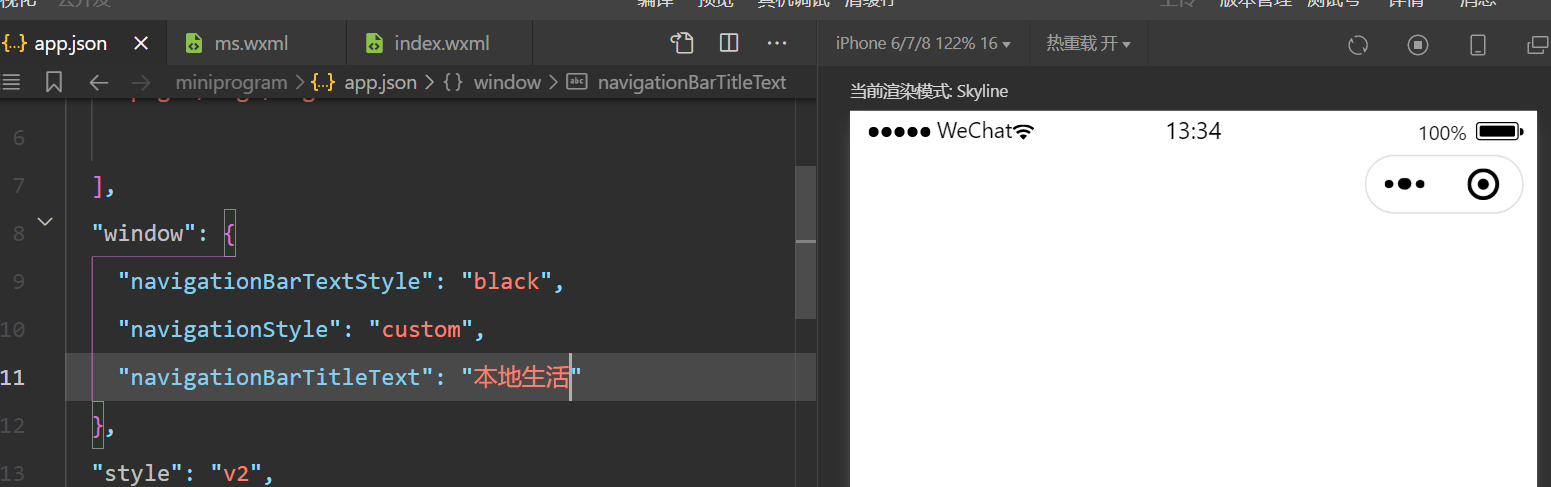The width and height of the screenshot is (1551, 487).
Task: Open the 热重载 开 hot reload dropdown
Action: pyautogui.click(x=1088, y=44)
